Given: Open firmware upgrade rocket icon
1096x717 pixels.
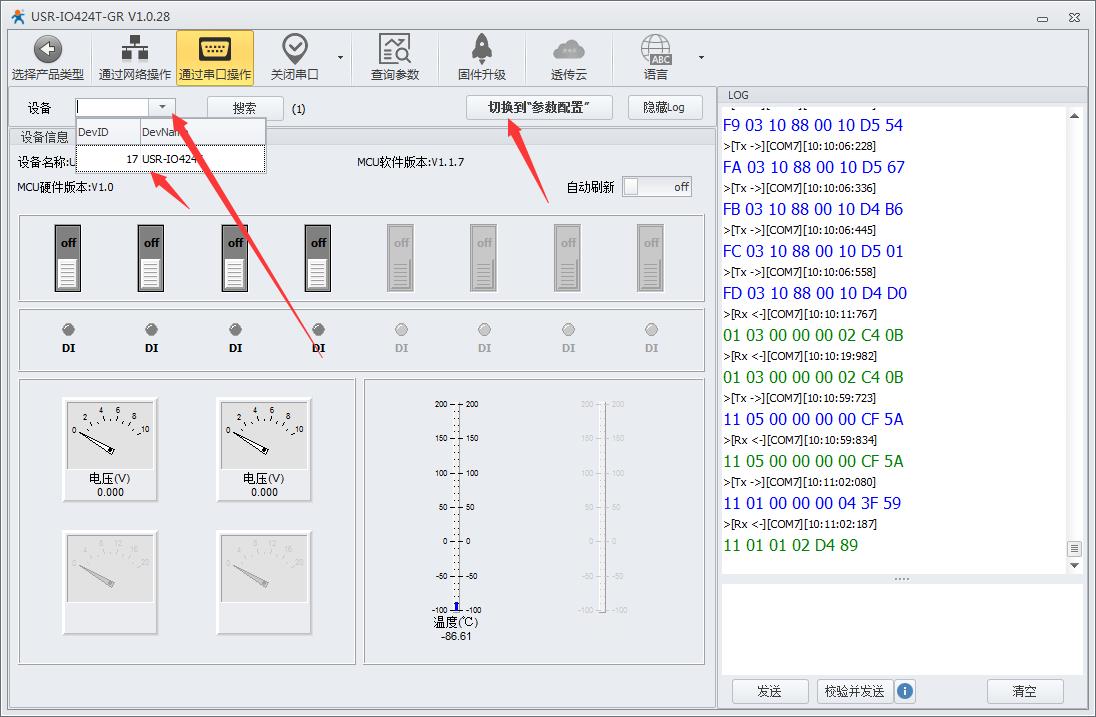Looking at the screenshot, I should [482, 49].
